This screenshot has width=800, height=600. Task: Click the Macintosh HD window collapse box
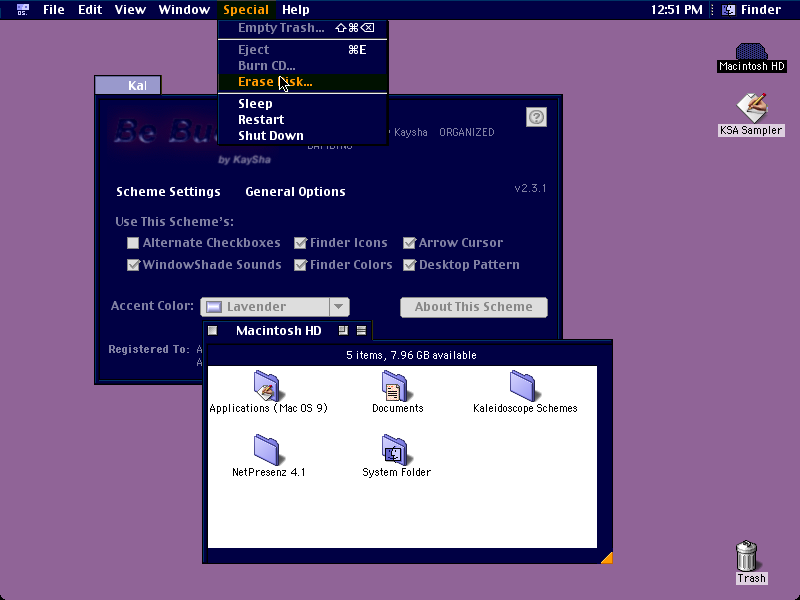(361, 331)
